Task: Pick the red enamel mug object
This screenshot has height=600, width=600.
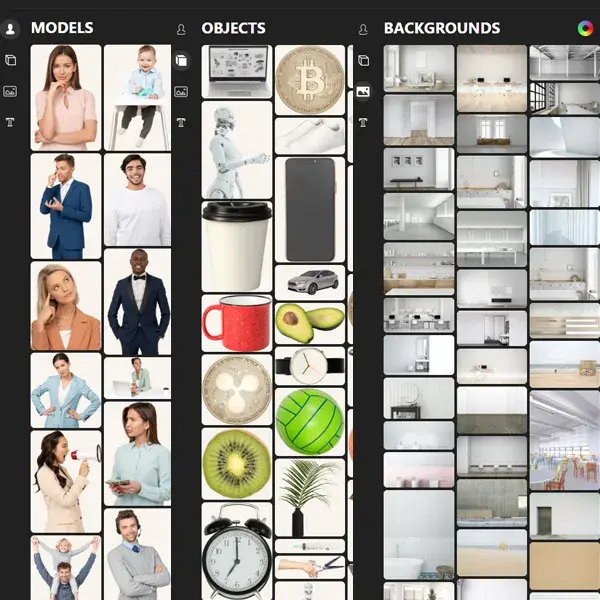Action: point(237,323)
